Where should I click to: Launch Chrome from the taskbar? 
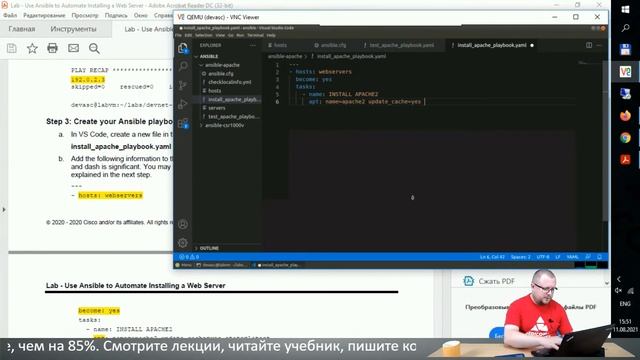[x=625, y=138]
